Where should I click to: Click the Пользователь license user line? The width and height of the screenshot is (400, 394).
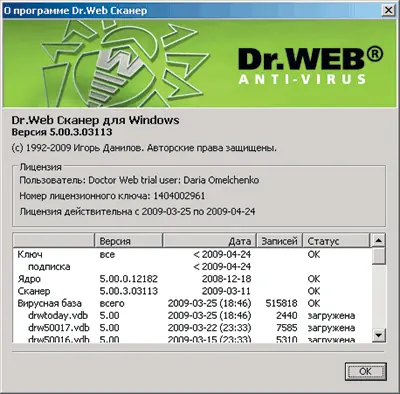(x=139, y=180)
